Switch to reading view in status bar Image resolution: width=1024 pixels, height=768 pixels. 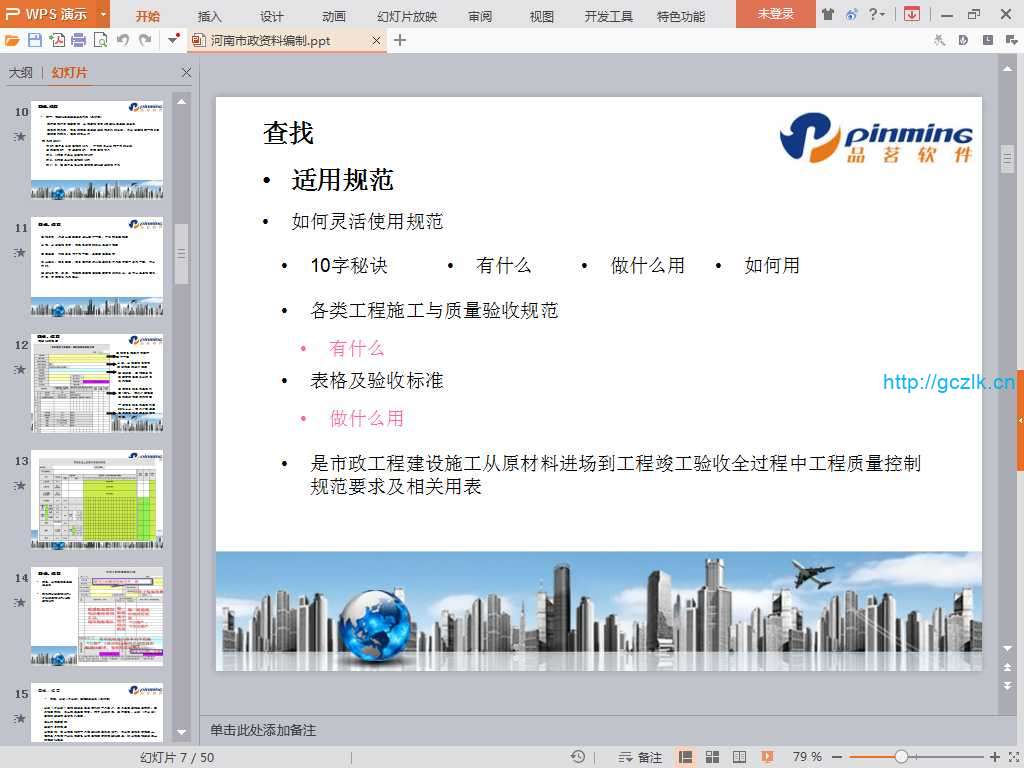(740, 757)
